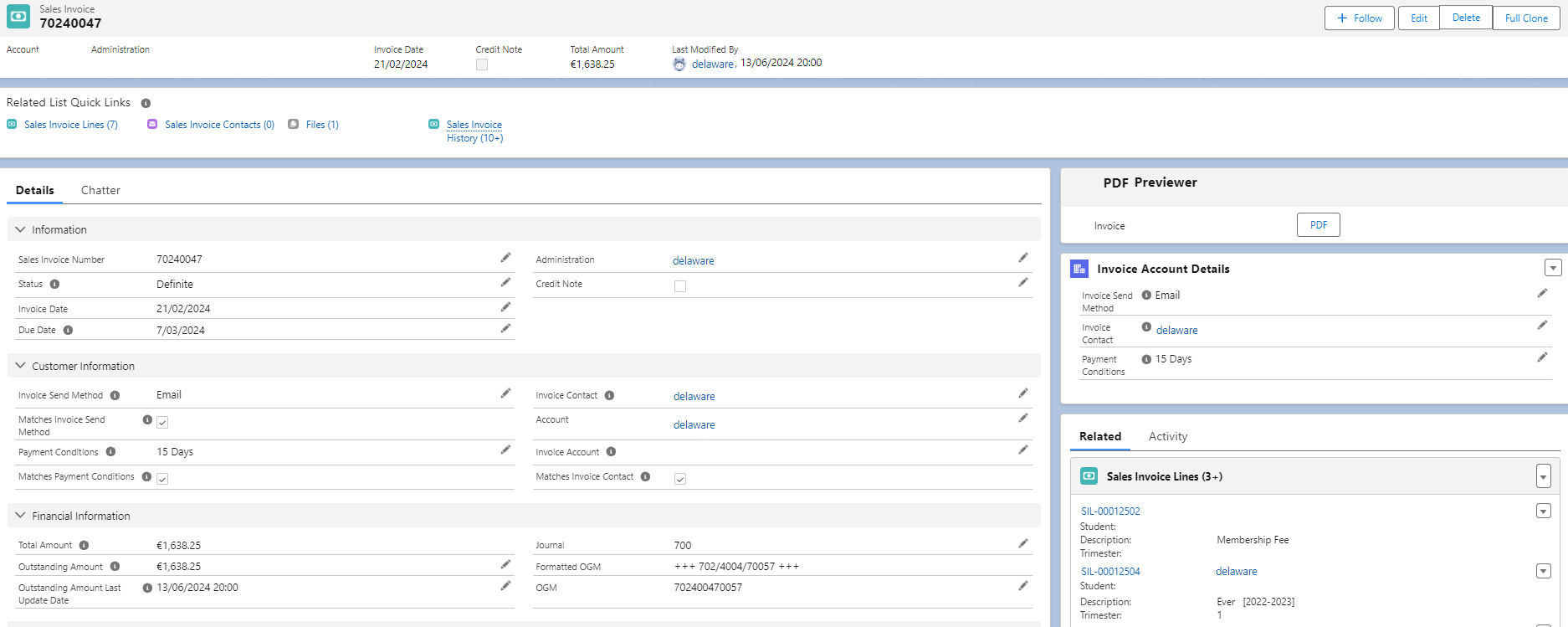Image resolution: width=1568 pixels, height=627 pixels.
Task: Click edit pencil for Payment Conditions in Invoice Account Details
Action: coord(1542,357)
